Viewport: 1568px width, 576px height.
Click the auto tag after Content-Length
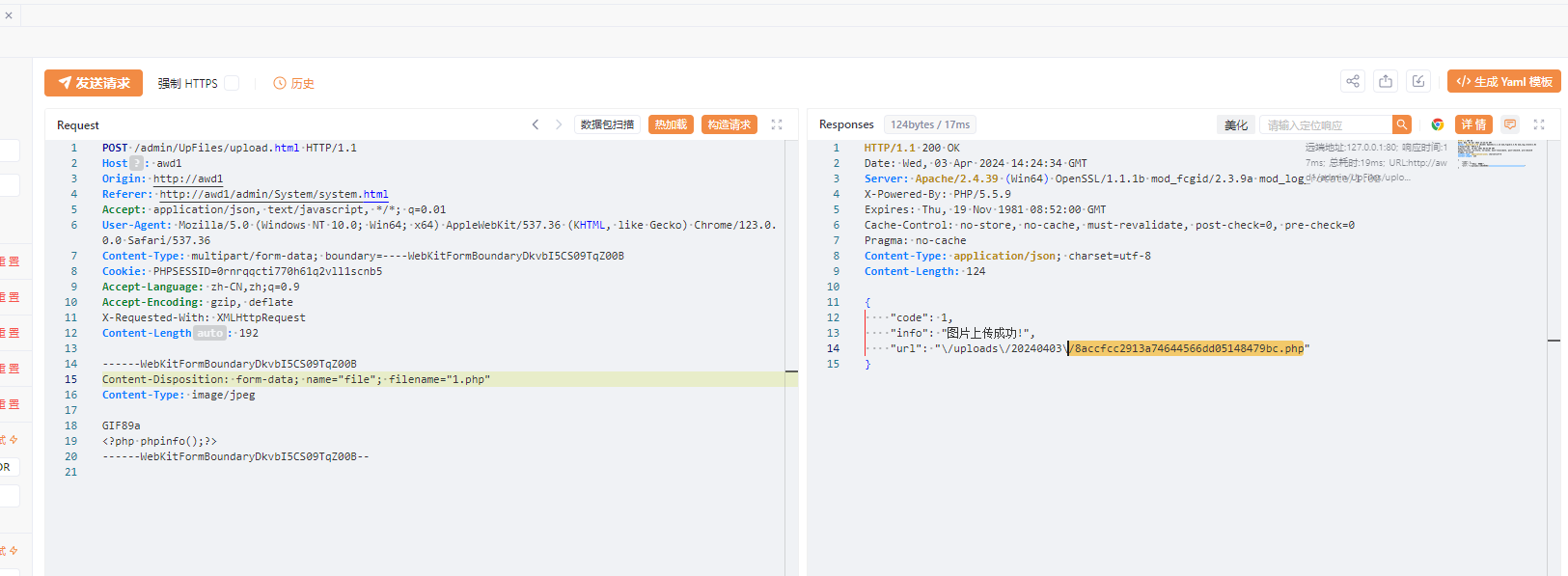(x=209, y=333)
